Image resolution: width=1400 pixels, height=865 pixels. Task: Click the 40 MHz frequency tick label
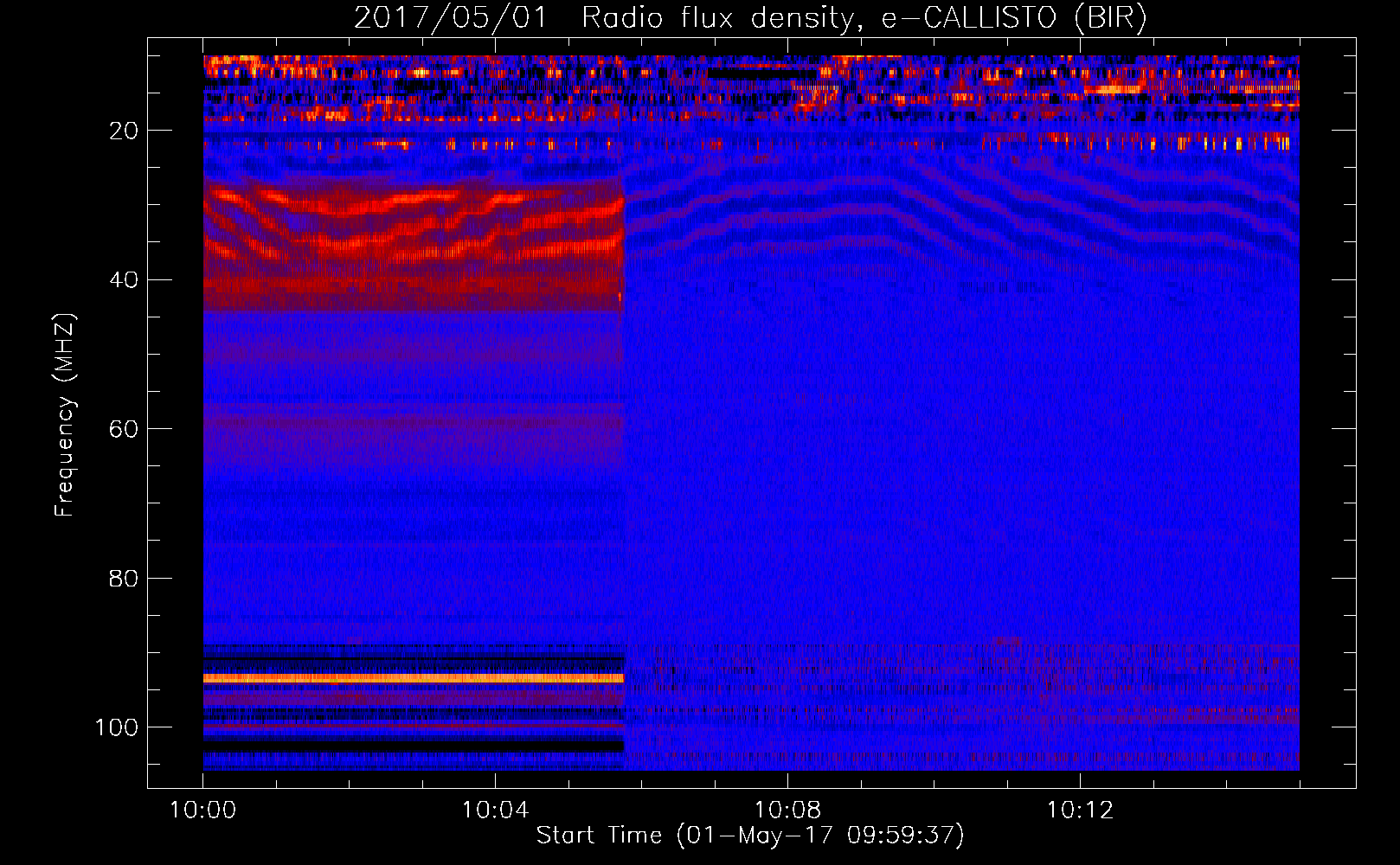124,279
